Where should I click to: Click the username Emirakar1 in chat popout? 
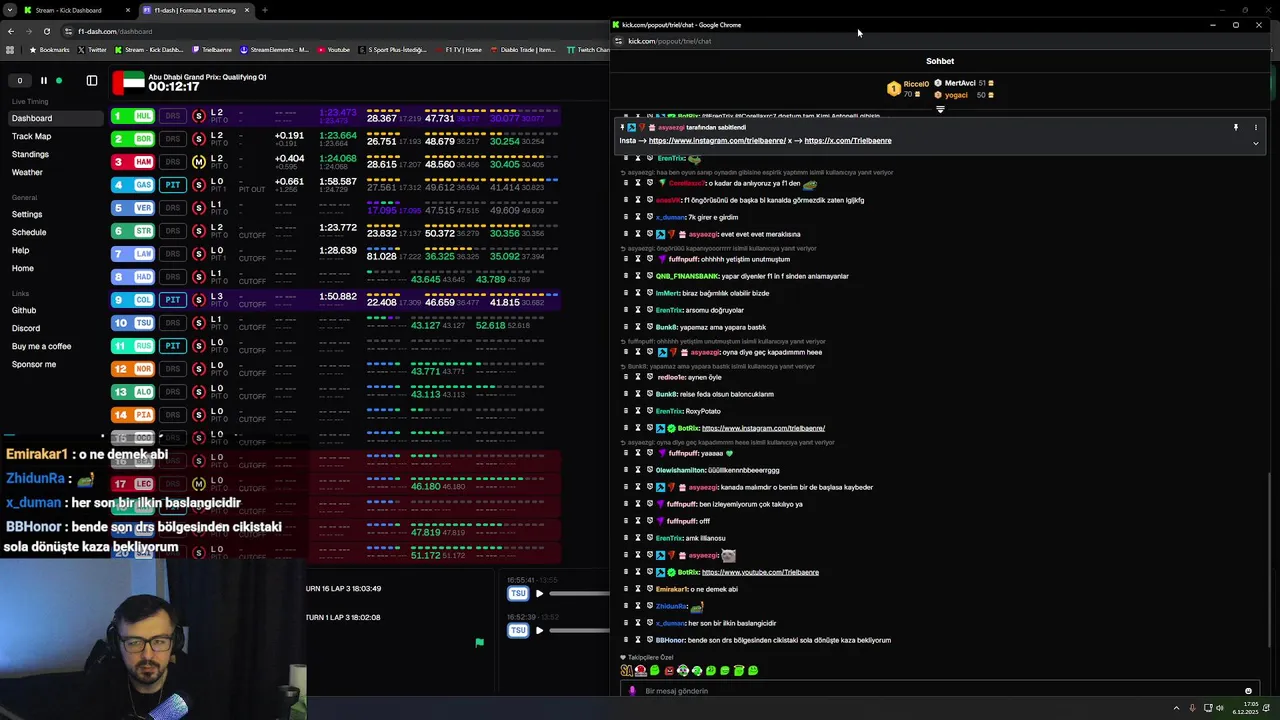point(671,590)
